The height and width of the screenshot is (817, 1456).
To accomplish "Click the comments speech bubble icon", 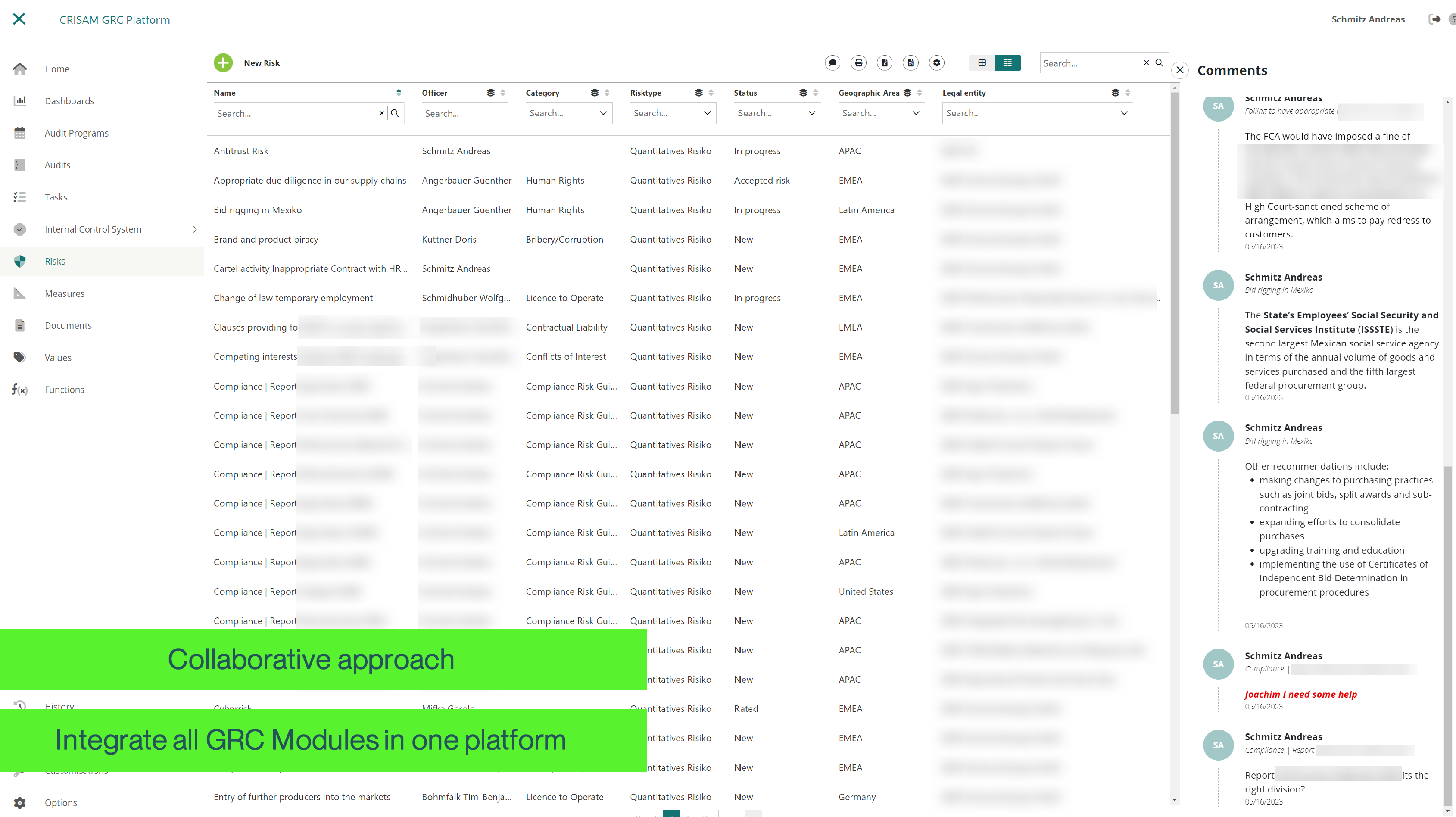I will click(832, 63).
